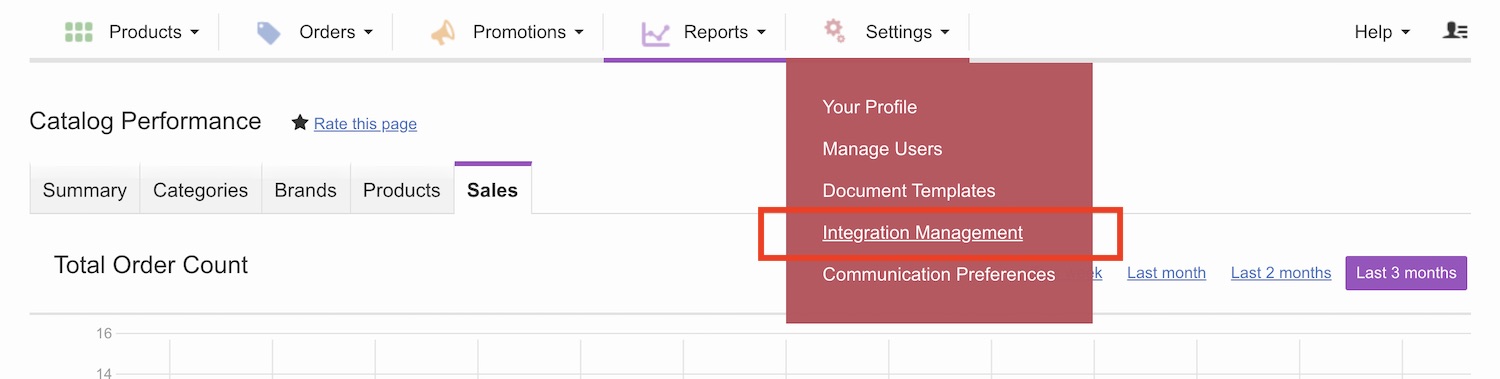This screenshot has height=379, width=1500.
Task: Open the Promotions dropdown menu
Action: (x=528, y=32)
